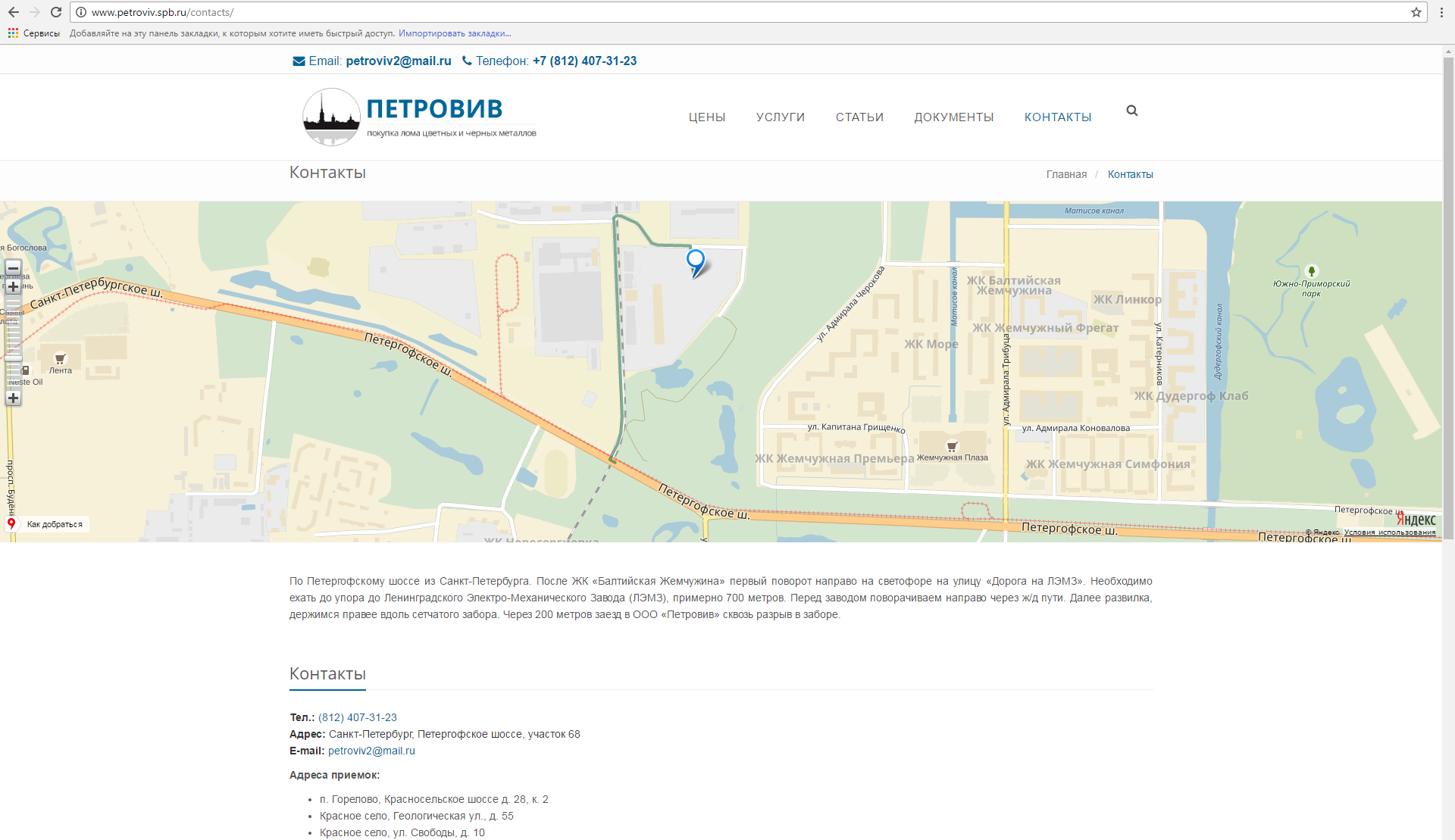The width and height of the screenshot is (1455, 840).
Task: Click the ЖК Море map label
Action: 931,345
